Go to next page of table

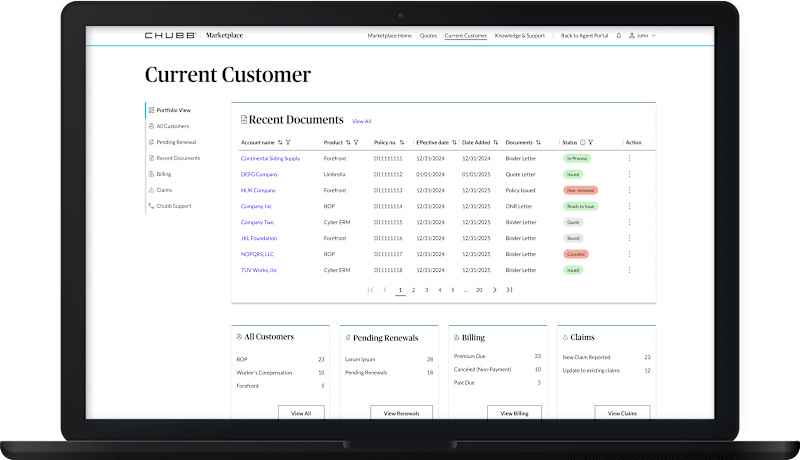494,290
